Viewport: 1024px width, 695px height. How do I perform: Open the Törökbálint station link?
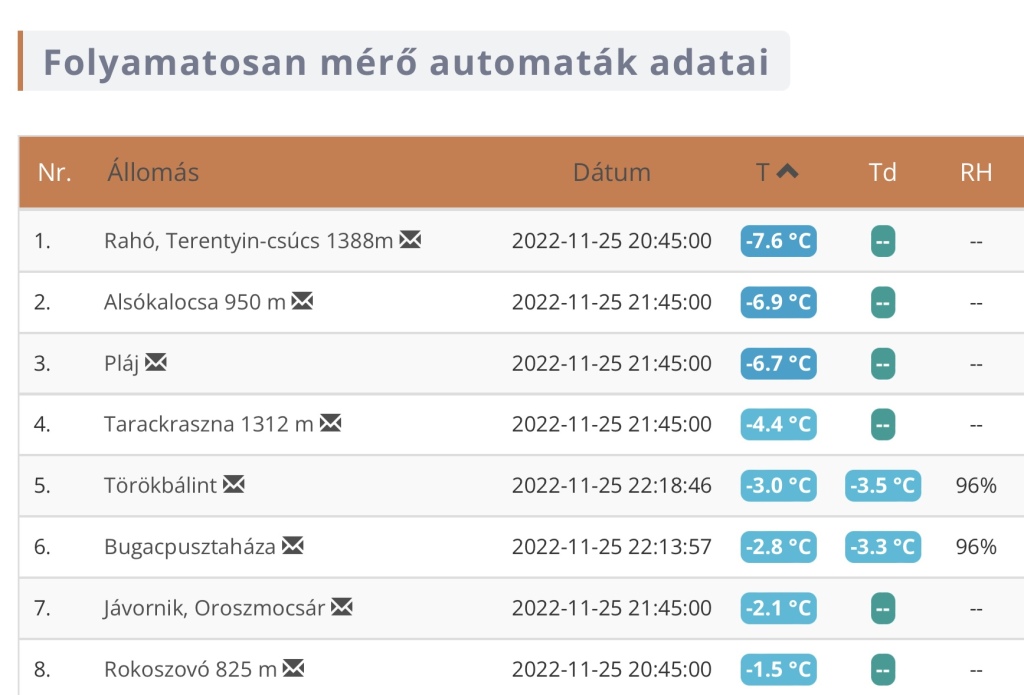pyautogui.click(x=160, y=486)
